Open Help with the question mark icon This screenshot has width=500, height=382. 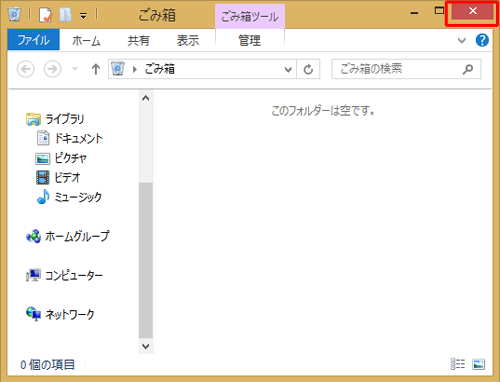[x=482, y=40]
